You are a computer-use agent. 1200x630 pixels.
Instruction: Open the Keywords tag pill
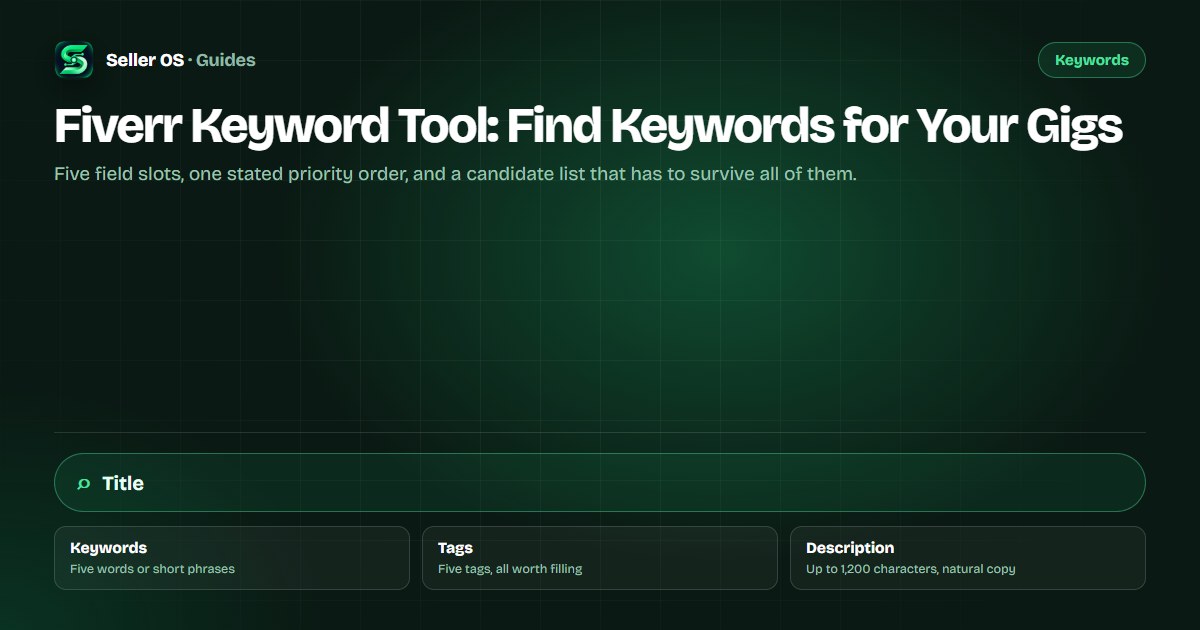coord(1092,60)
